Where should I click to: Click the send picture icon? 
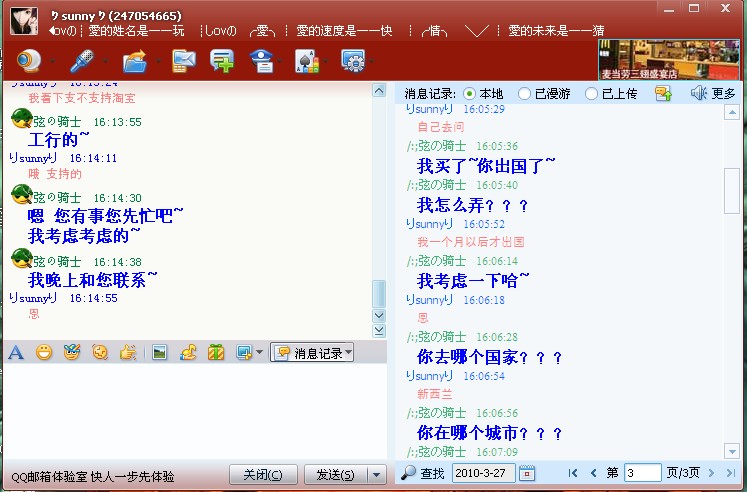(x=158, y=352)
